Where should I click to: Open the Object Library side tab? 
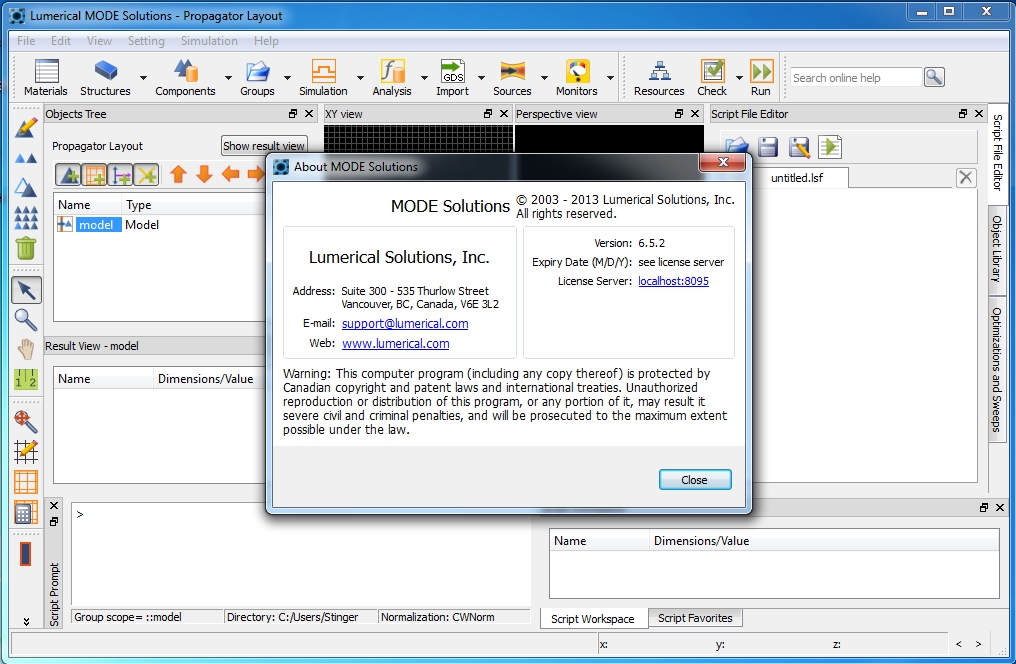[x=997, y=249]
